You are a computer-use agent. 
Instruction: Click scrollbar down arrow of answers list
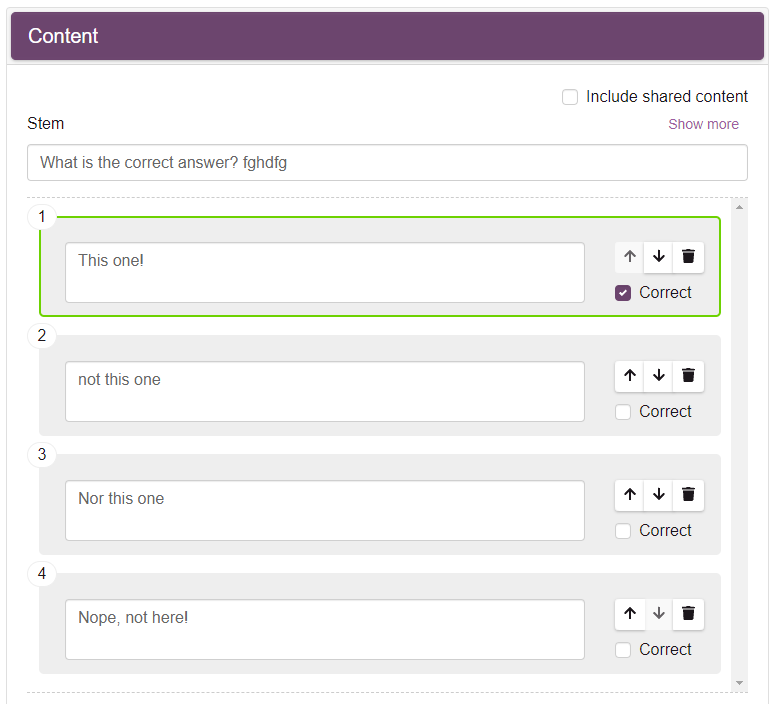click(x=739, y=683)
